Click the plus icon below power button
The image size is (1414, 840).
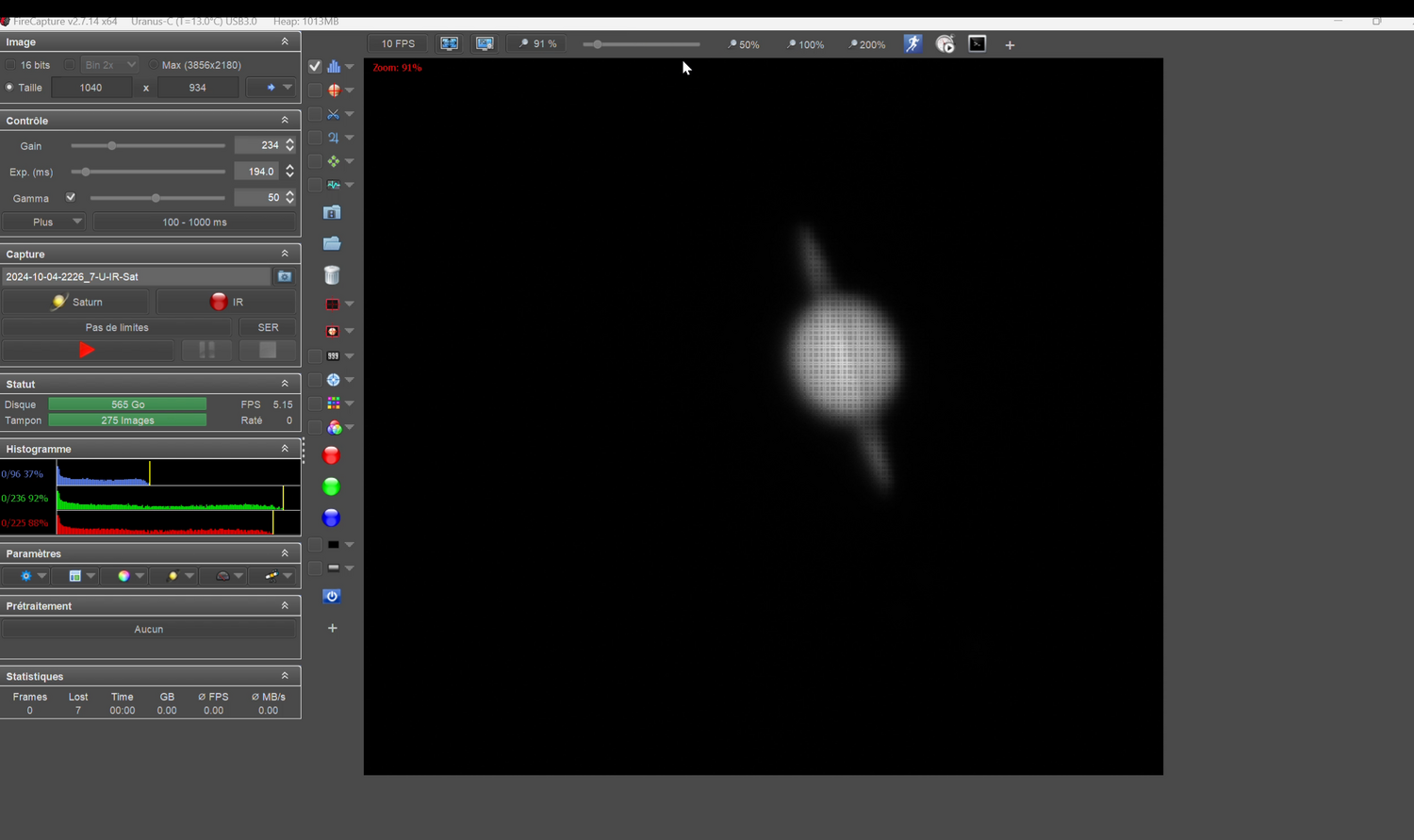pos(333,628)
